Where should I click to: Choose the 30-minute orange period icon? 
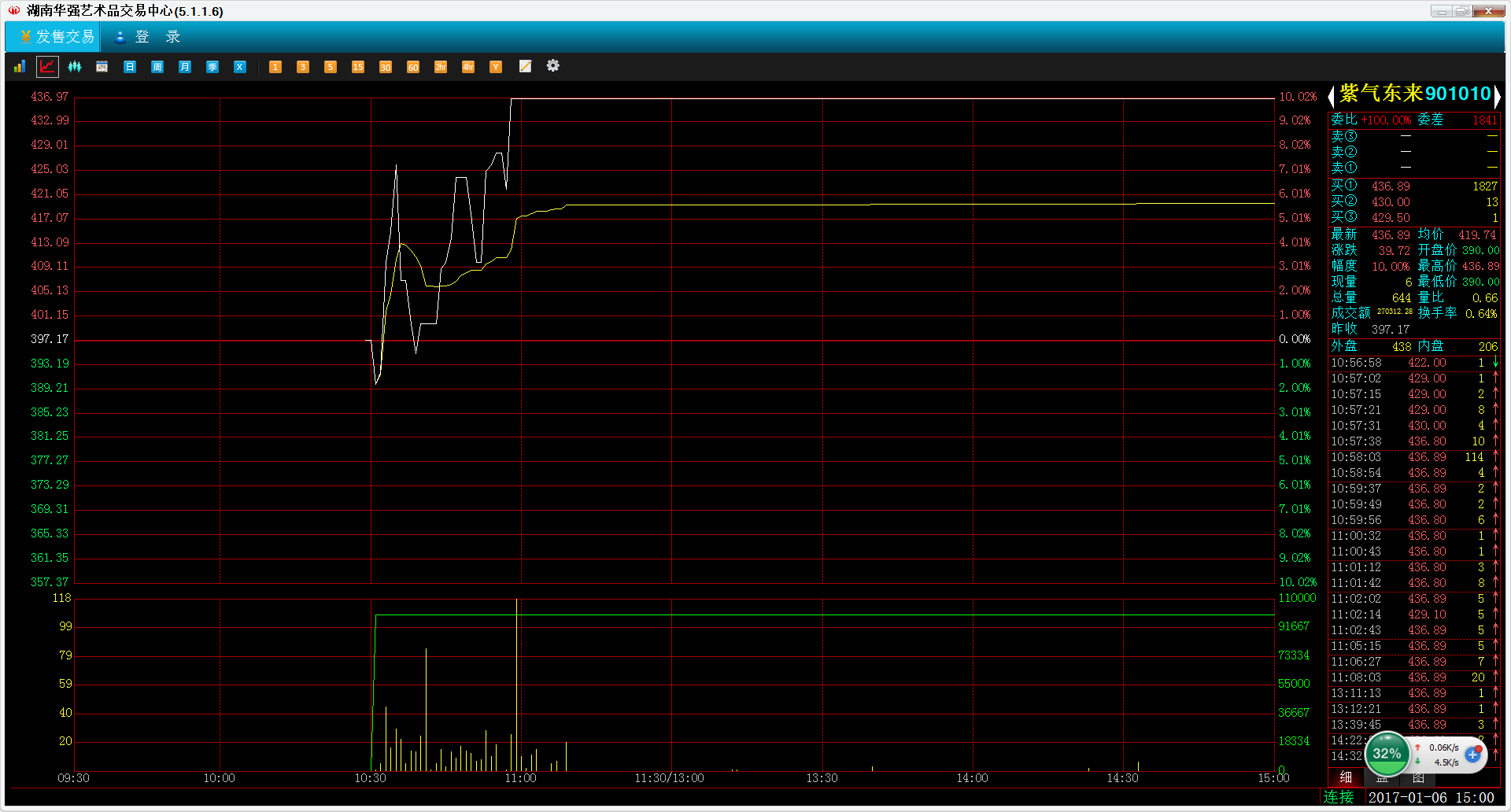tap(386, 67)
